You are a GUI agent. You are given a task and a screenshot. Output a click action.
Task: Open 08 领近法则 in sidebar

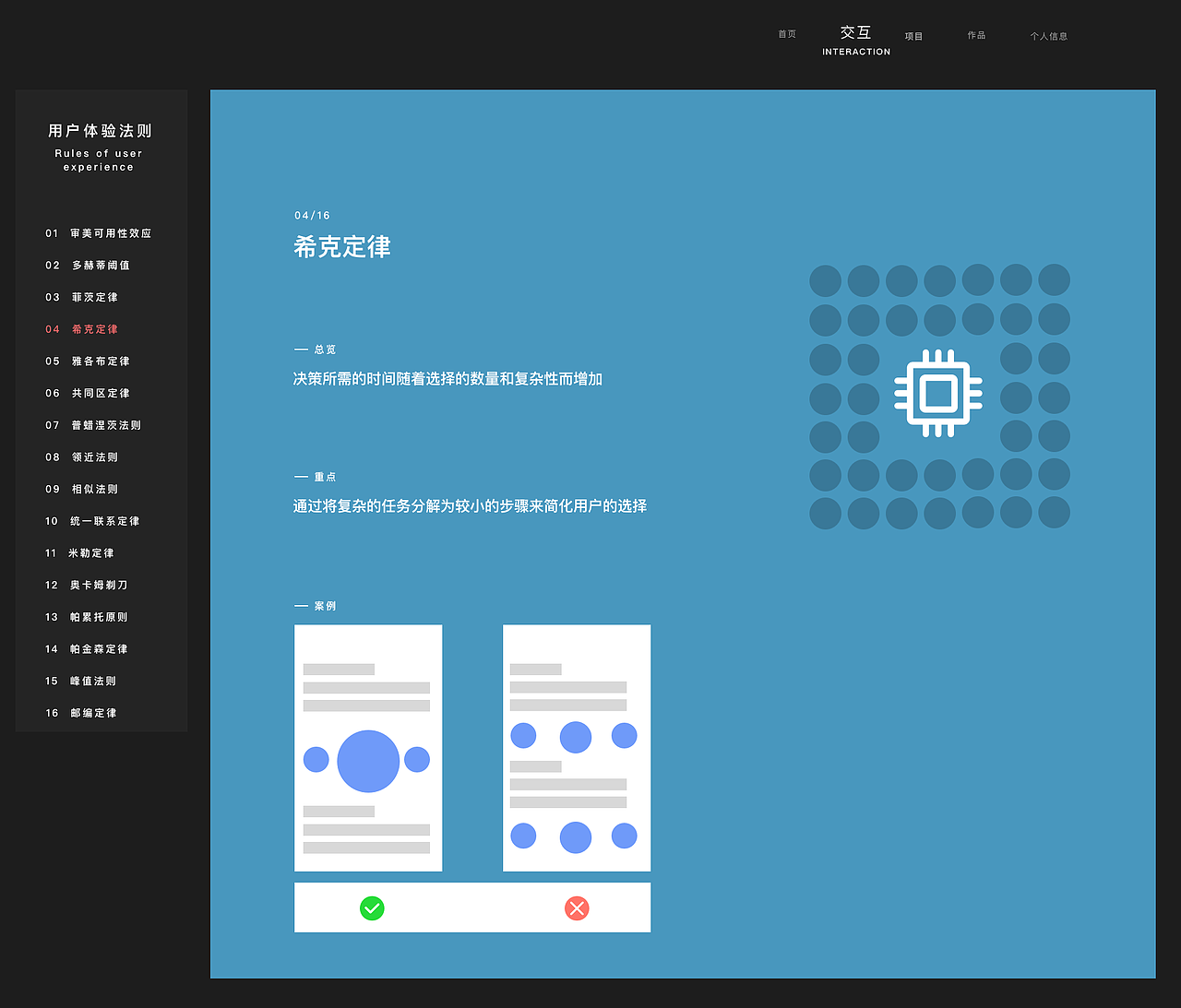click(82, 457)
